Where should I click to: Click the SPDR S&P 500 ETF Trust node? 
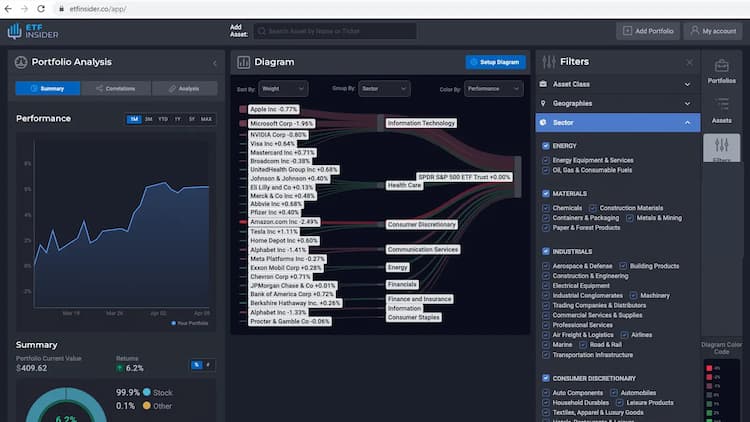(464, 177)
